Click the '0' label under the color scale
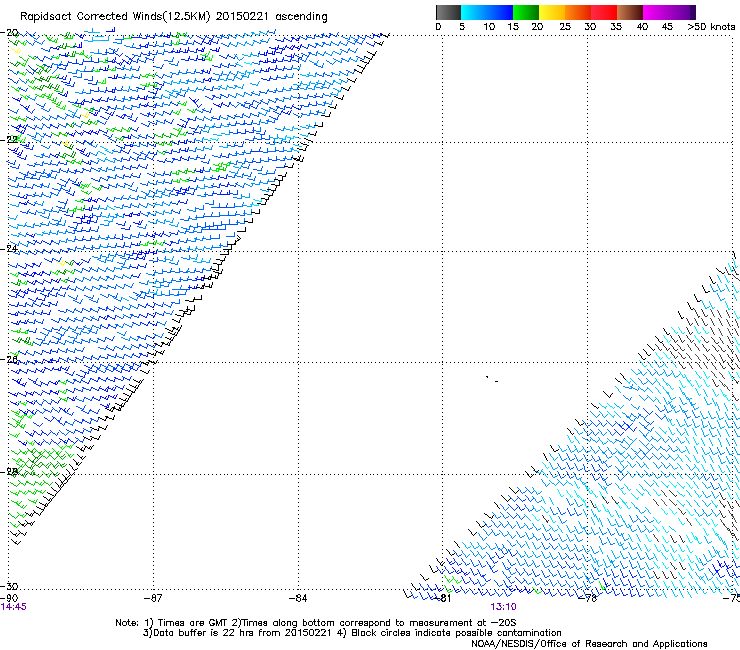 (438, 27)
